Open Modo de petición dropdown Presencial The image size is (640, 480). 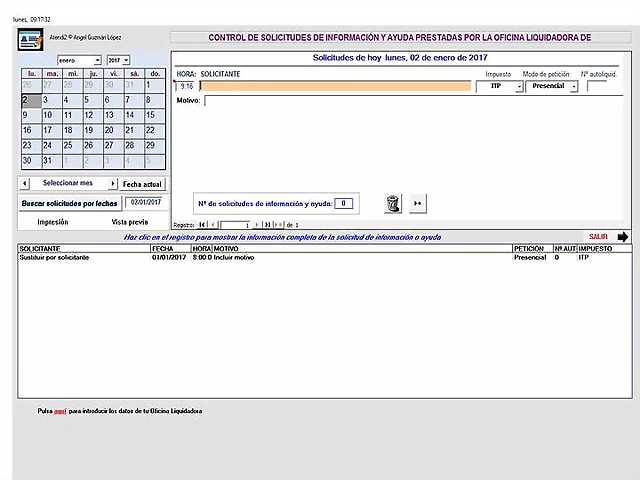pyautogui.click(x=574, y=87)
